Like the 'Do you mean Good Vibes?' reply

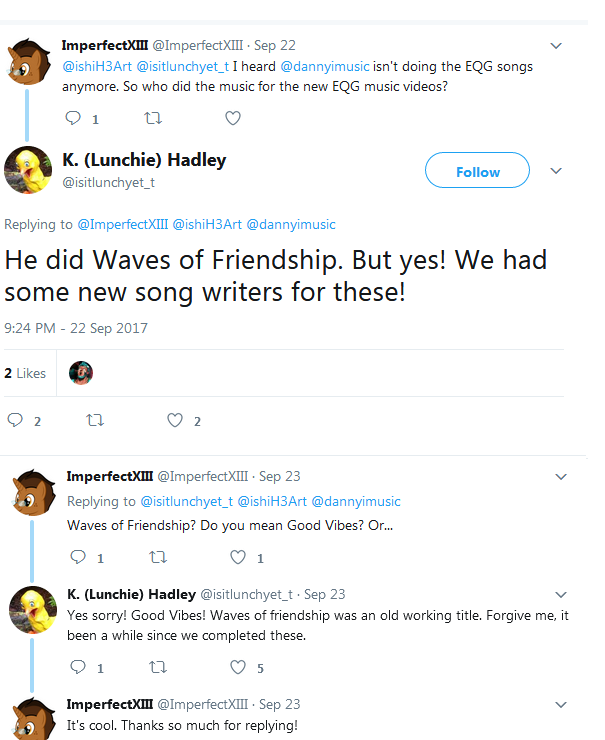pyautogui.click(x=238, y=557)
